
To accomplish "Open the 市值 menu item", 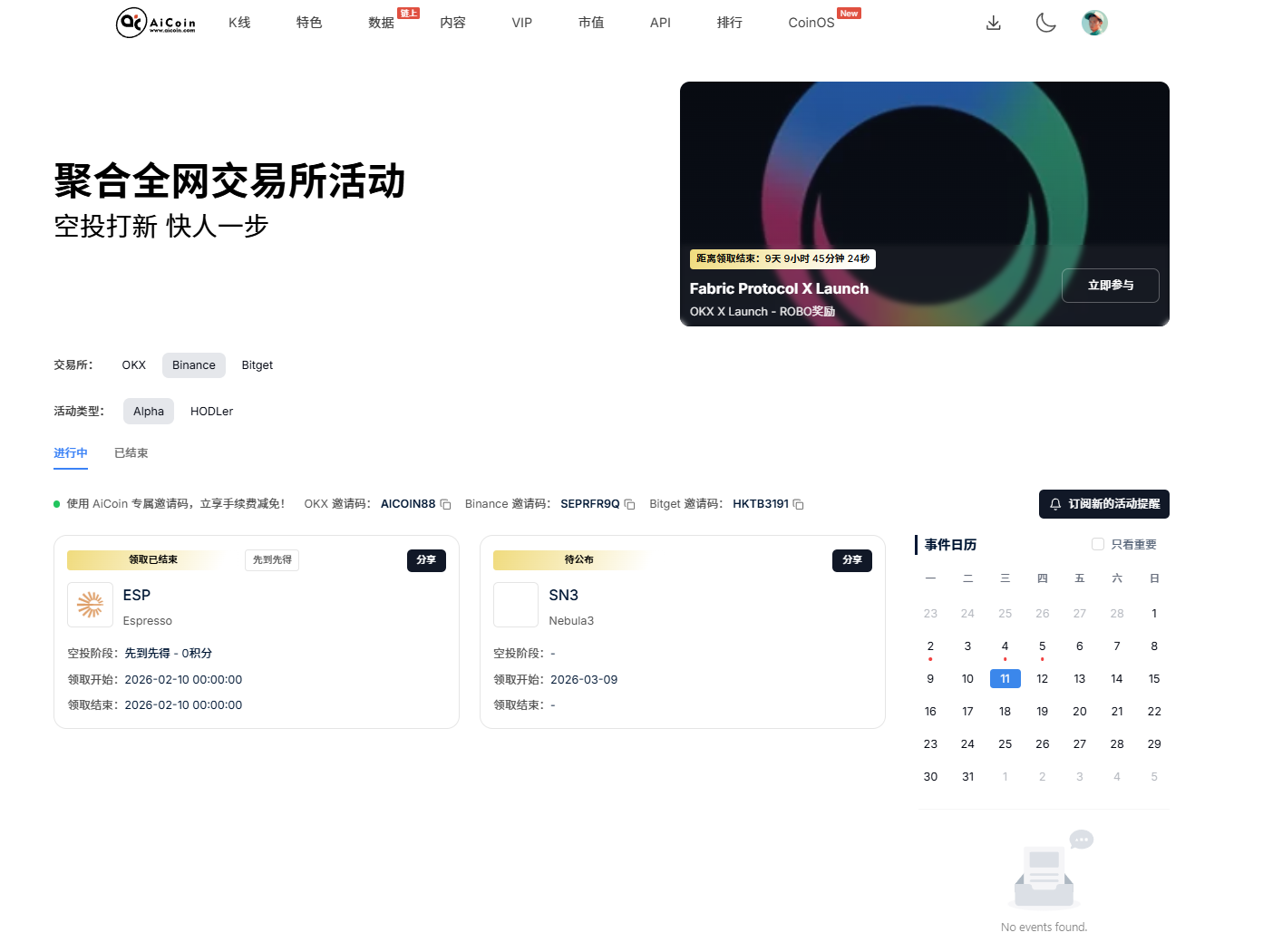I will point(591,23).
